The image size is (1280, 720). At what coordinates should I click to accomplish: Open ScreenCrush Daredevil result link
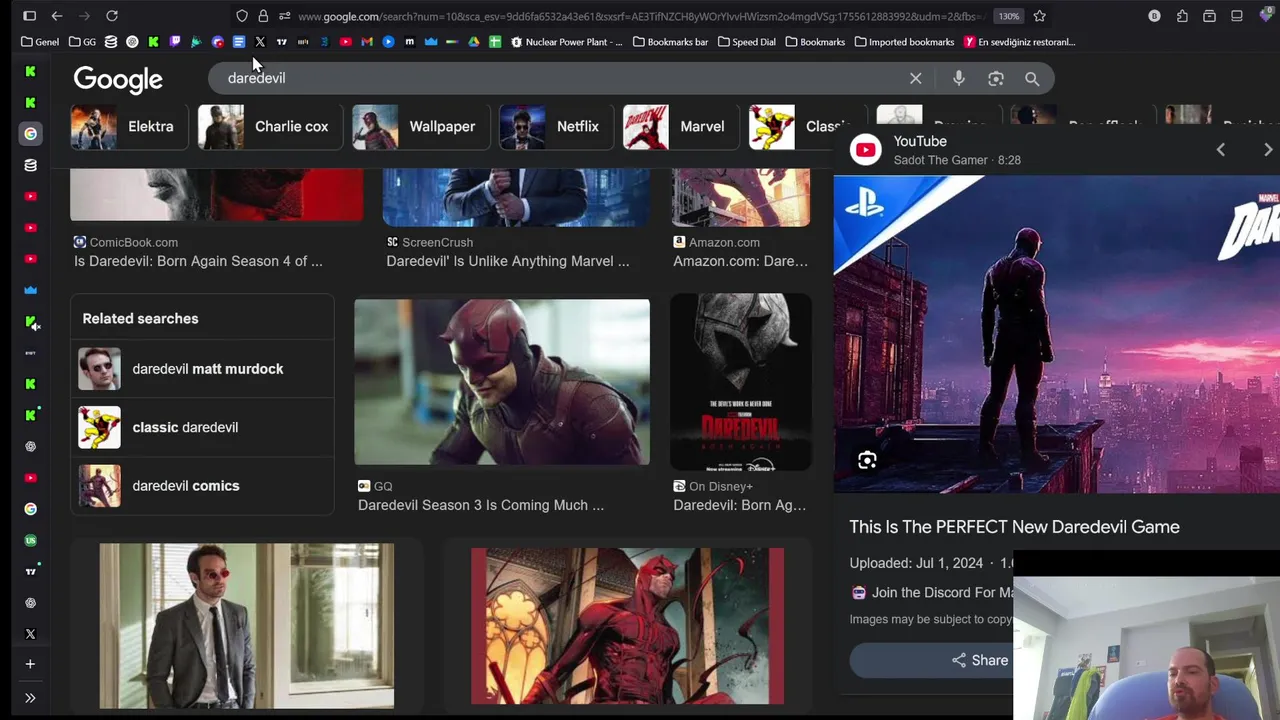[508, 261]
